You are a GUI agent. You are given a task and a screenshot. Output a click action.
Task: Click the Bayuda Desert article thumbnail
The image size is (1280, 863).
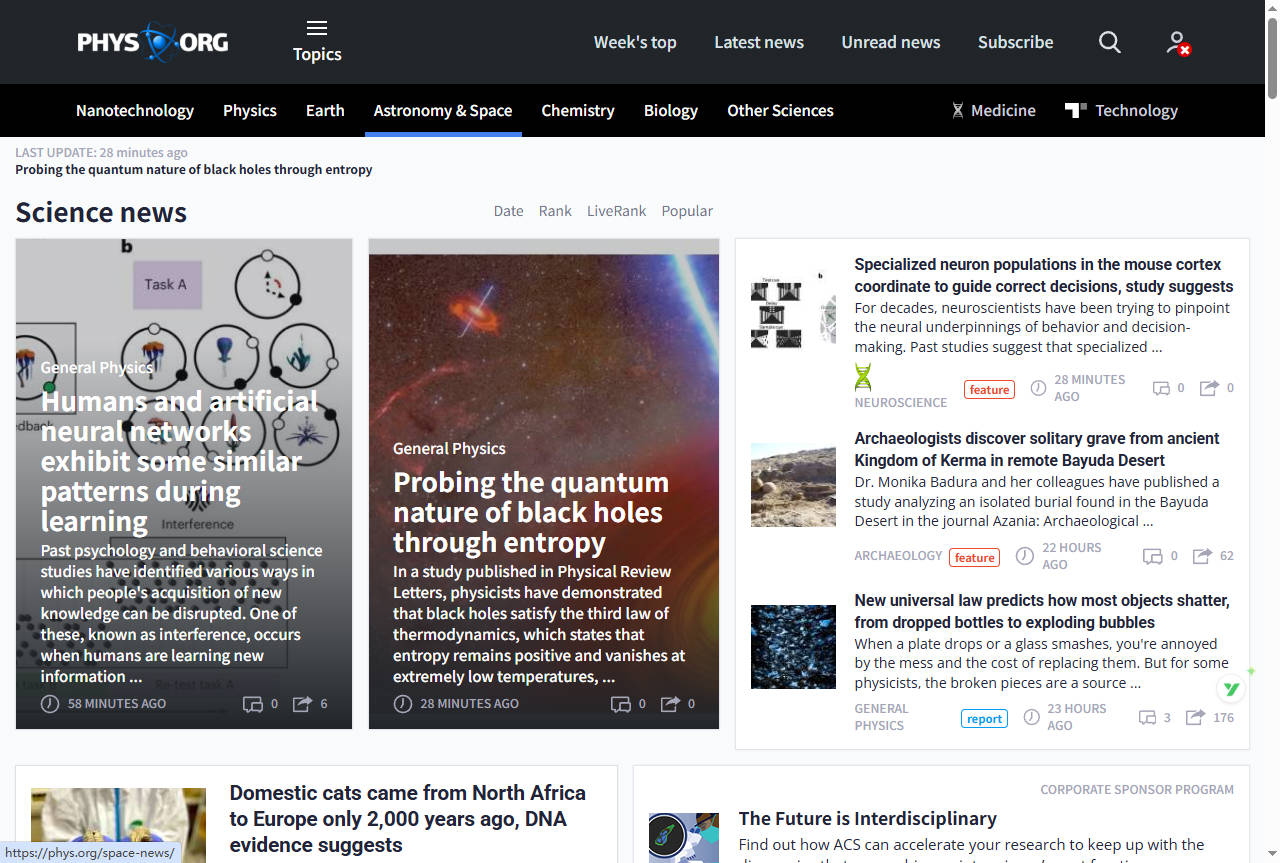click(793, 485)
